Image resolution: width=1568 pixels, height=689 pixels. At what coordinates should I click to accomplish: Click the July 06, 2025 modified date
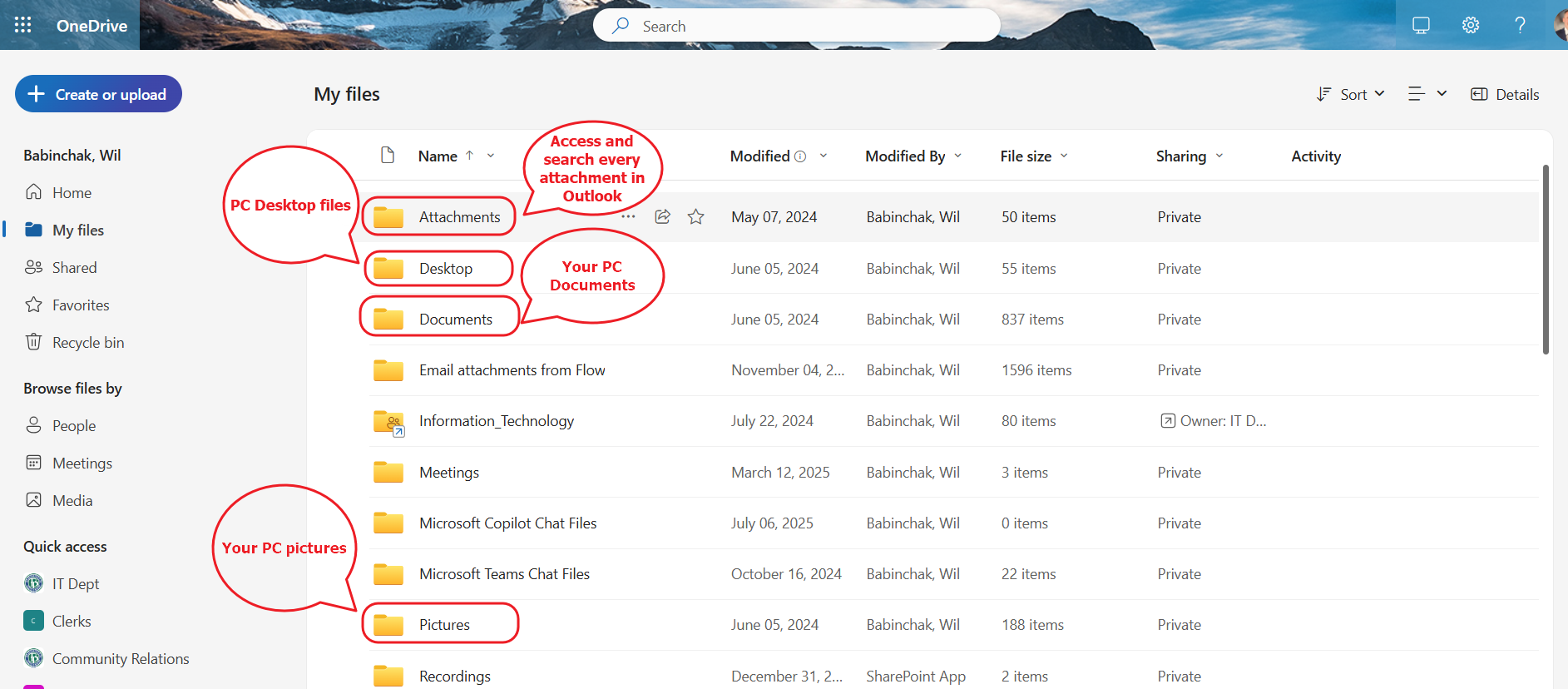point(772,523)
